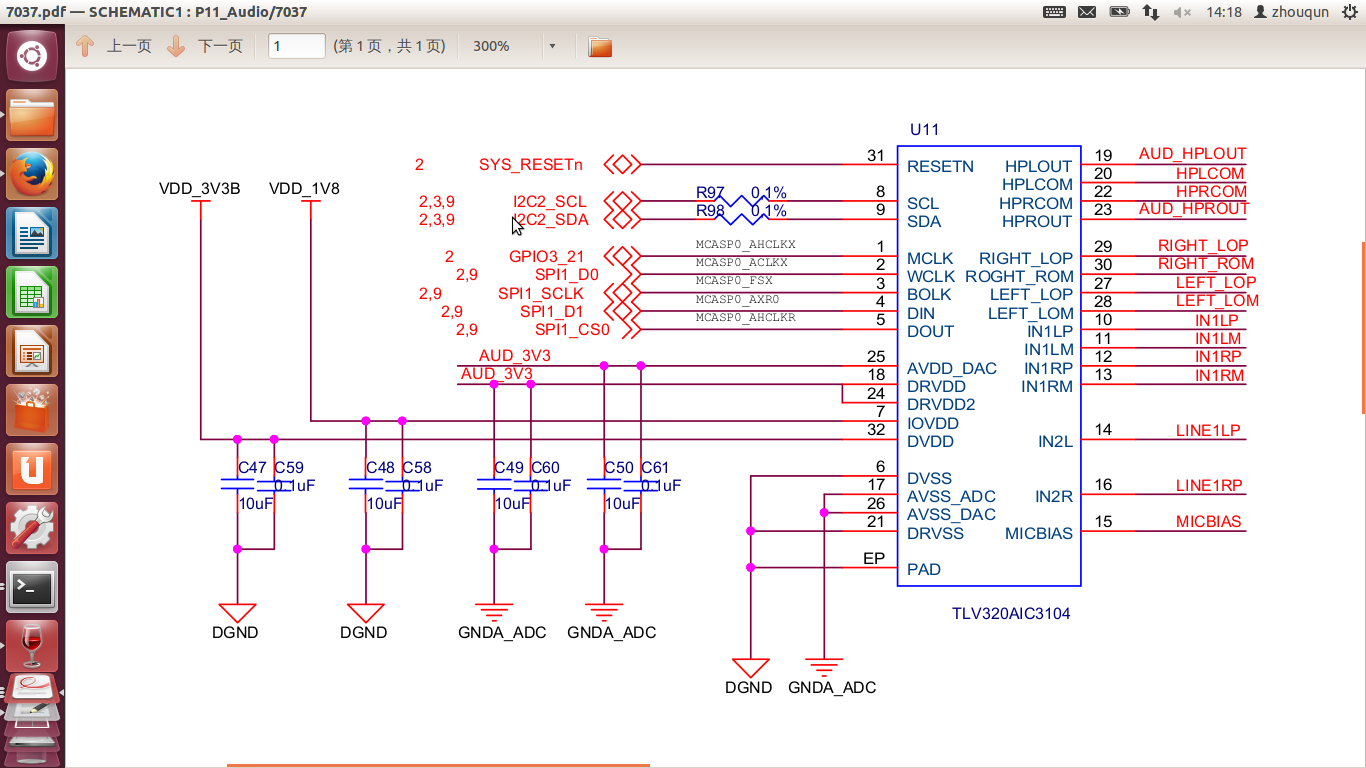Open the Ubuntu One launcher icon
Viewport: 1366px width, 768px height.
click(x=32, y=470)
